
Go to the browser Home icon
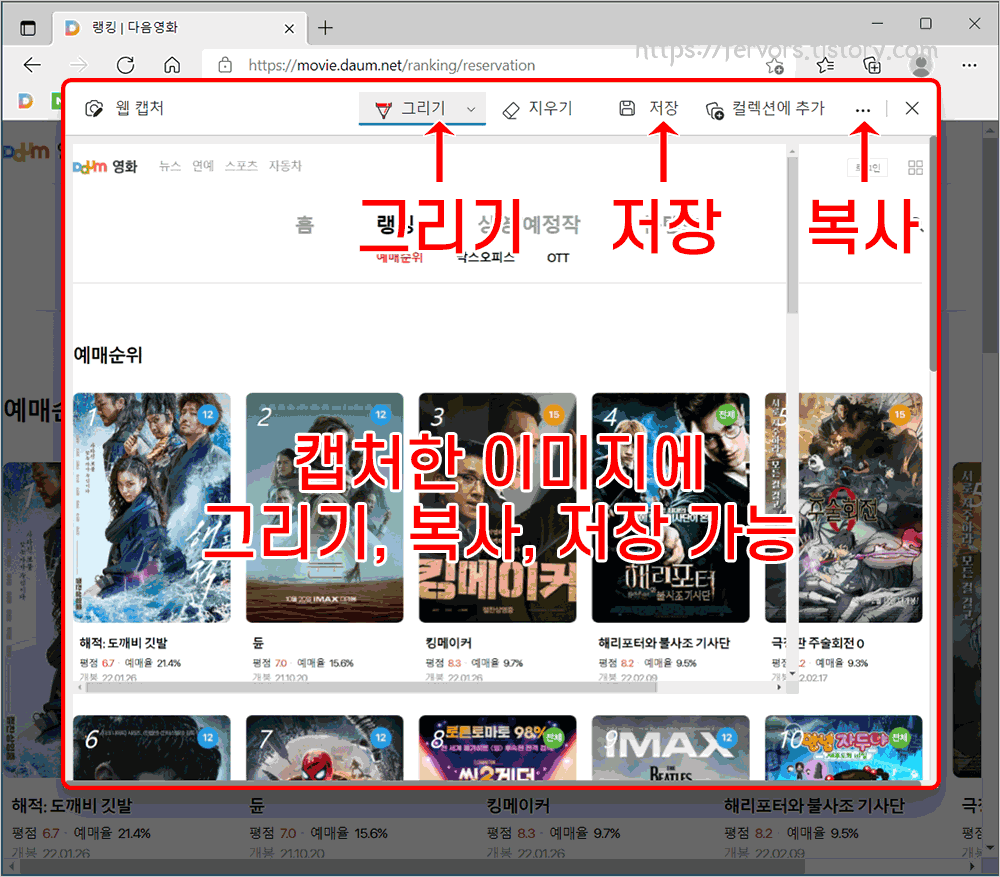pos(172,65)
